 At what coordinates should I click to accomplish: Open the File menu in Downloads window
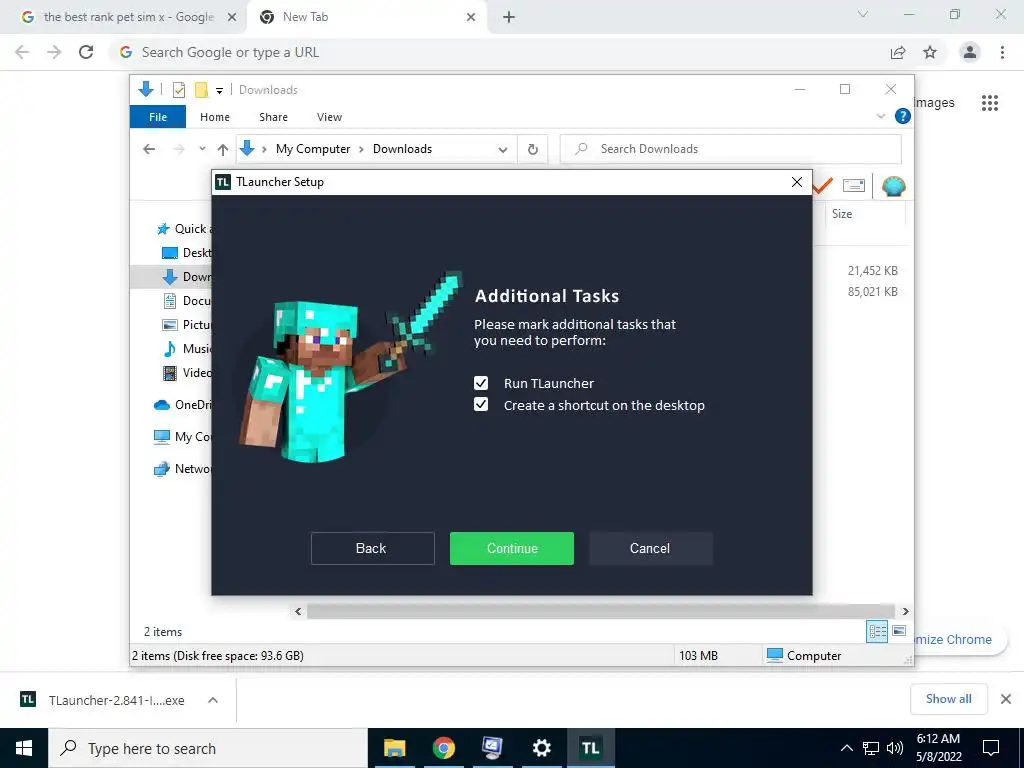(158, 117)
